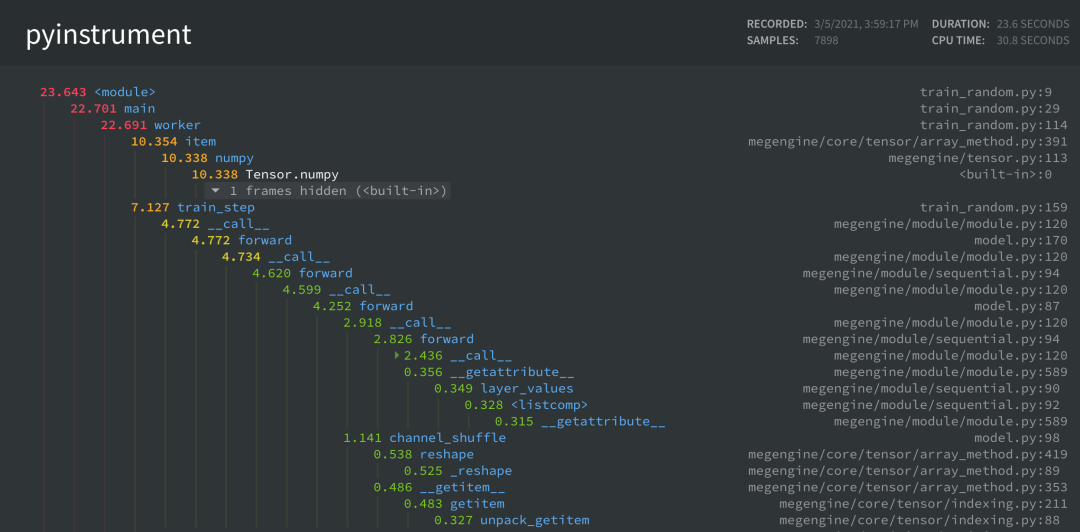Click the 4.772 __call__ frame
Screen dimensions: 1080x532
[x=215, y=224]
